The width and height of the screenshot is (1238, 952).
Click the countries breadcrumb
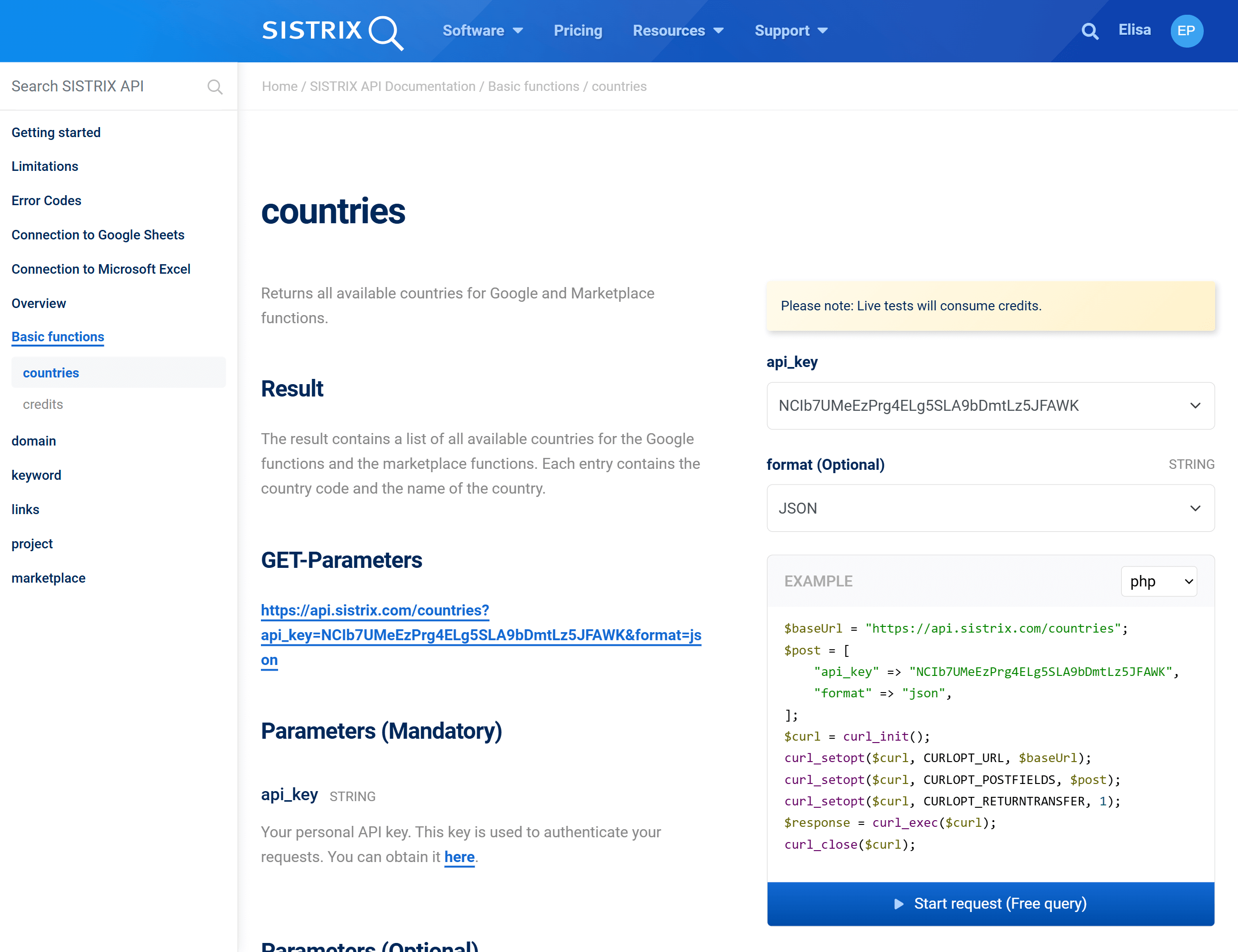tap(619, 86)
